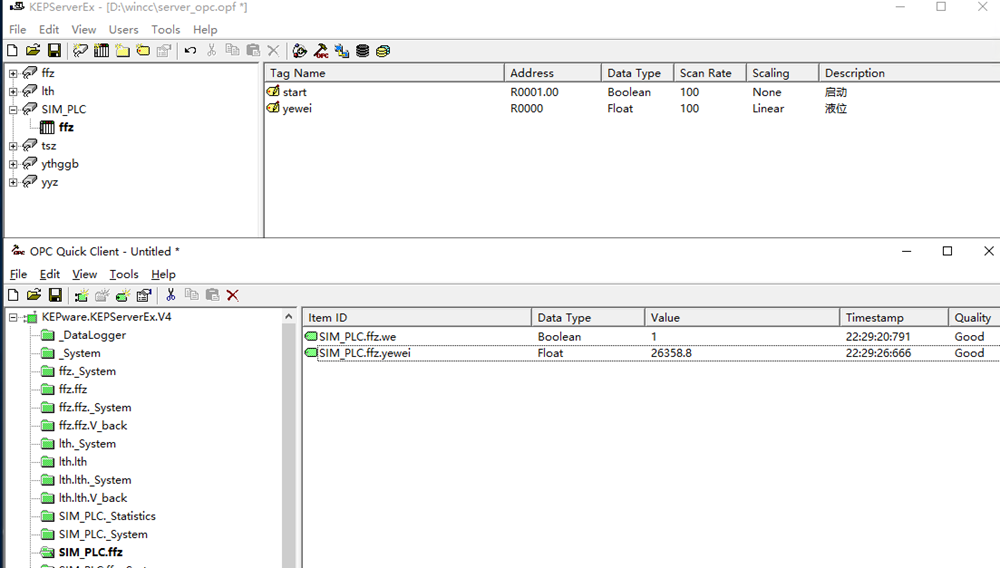1000x568 pixels.
Task: Click New Server Connection in Quick Client
Action: pos(81,295)
